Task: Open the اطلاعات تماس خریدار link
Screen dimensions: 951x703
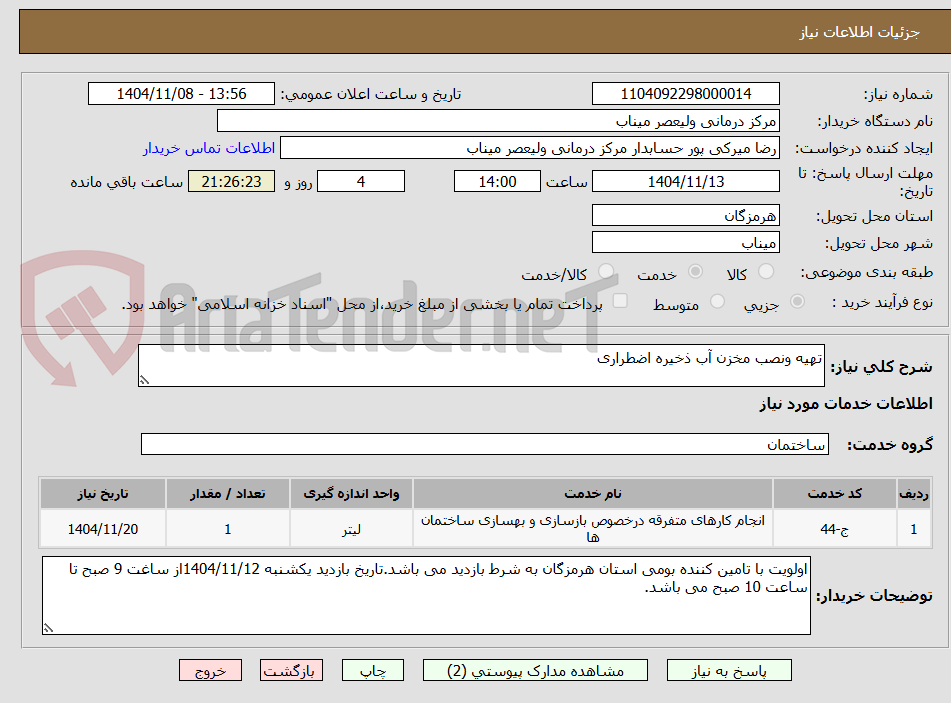Action: pos(209,148)
